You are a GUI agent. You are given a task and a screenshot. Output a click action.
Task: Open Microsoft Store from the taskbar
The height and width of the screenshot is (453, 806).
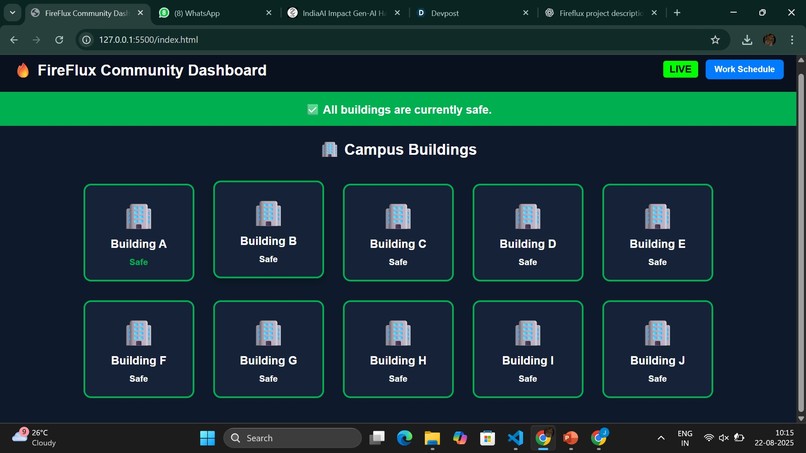487,438
